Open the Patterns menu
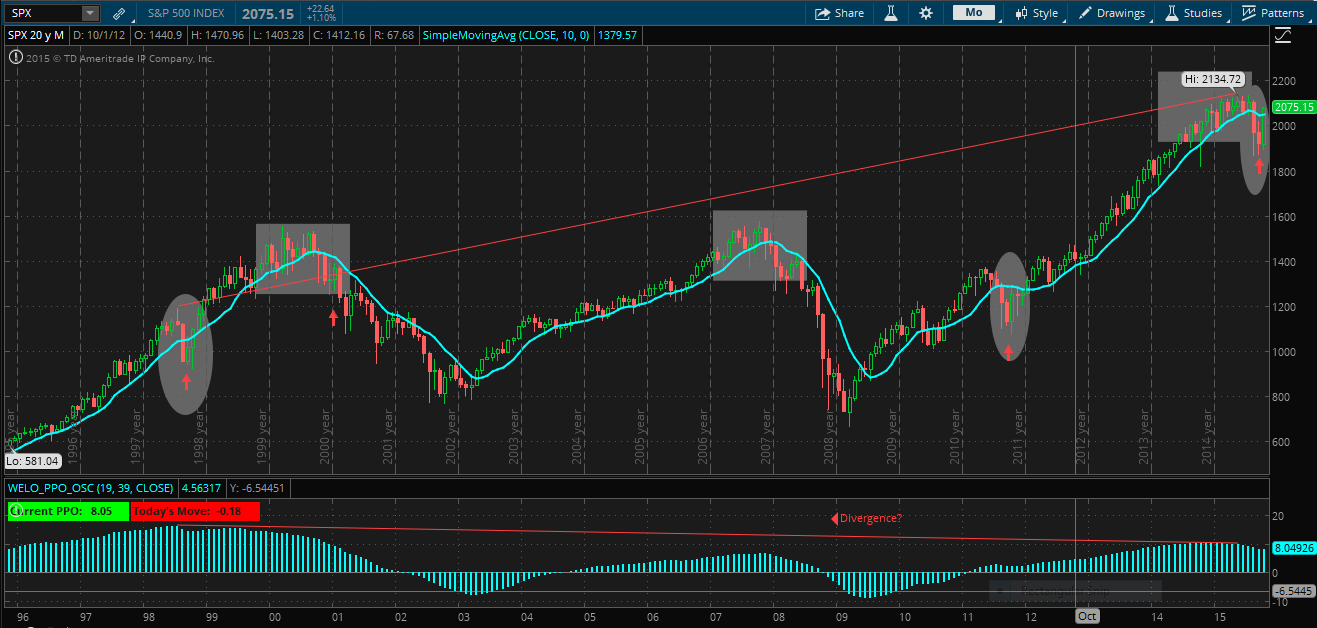 pos(1274,13)
